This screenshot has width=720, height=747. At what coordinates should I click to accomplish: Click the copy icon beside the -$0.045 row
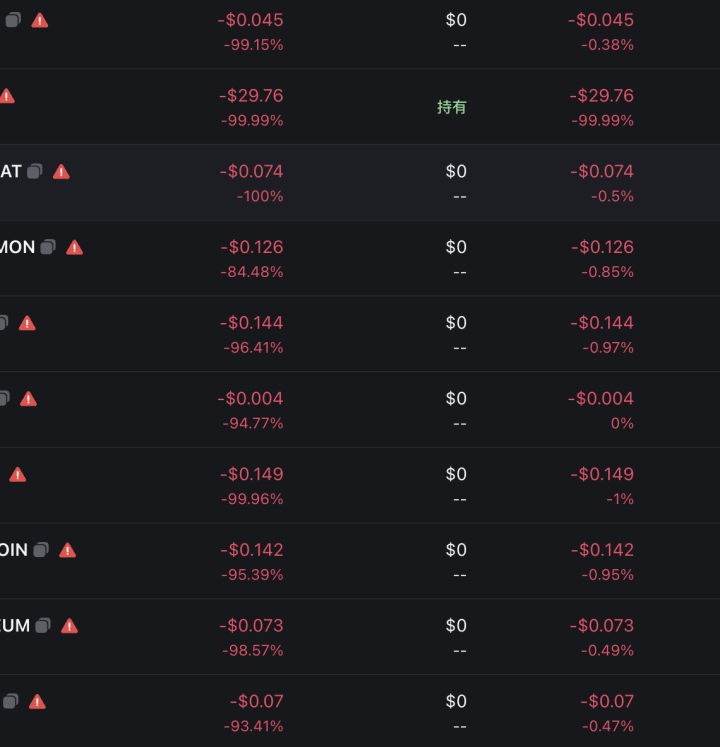tap(13, 20)
